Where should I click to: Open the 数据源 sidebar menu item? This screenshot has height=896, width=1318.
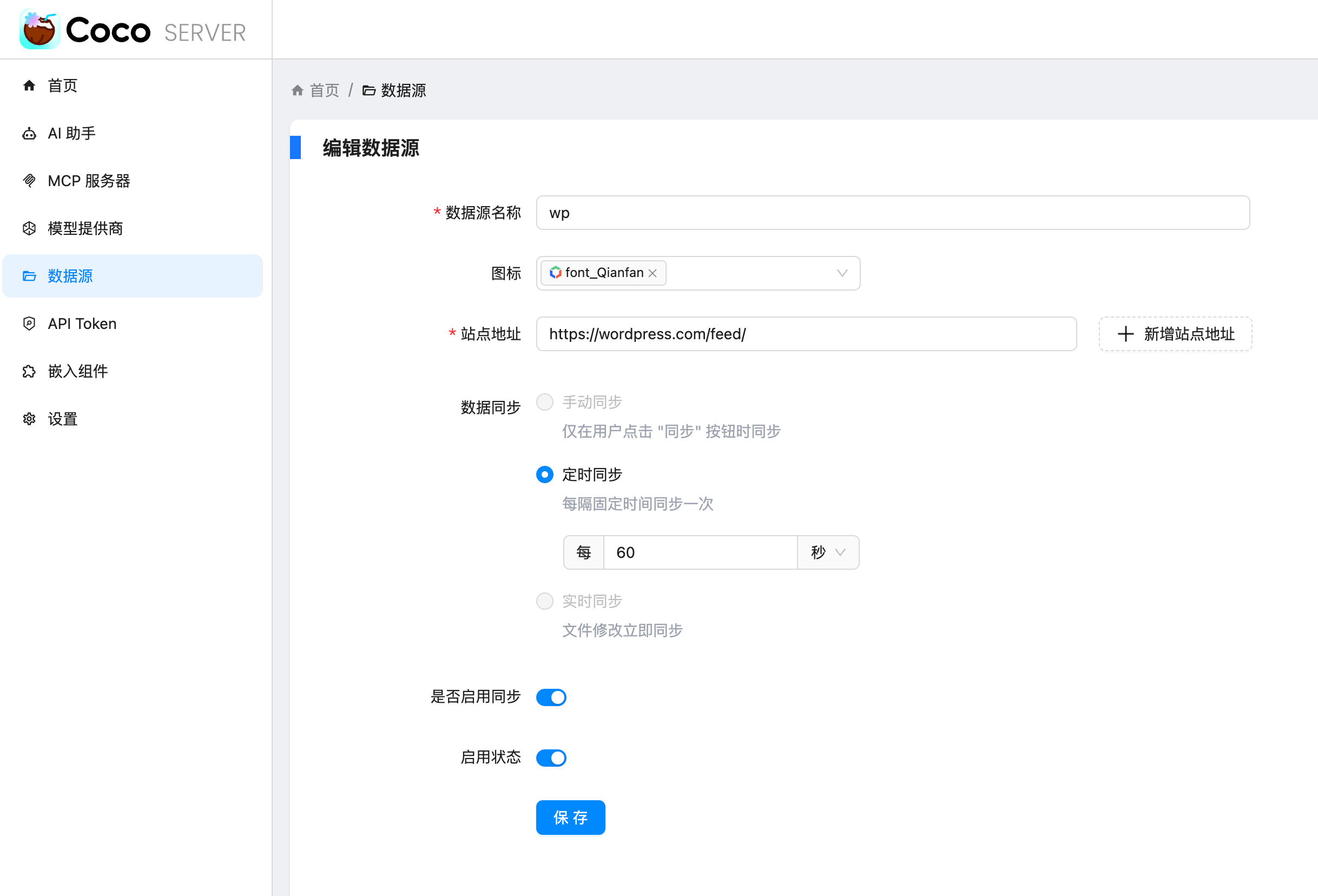tap(70, 276)
